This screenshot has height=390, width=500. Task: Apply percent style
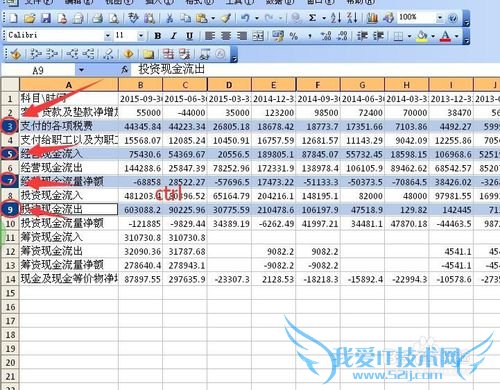pos(294,36)
